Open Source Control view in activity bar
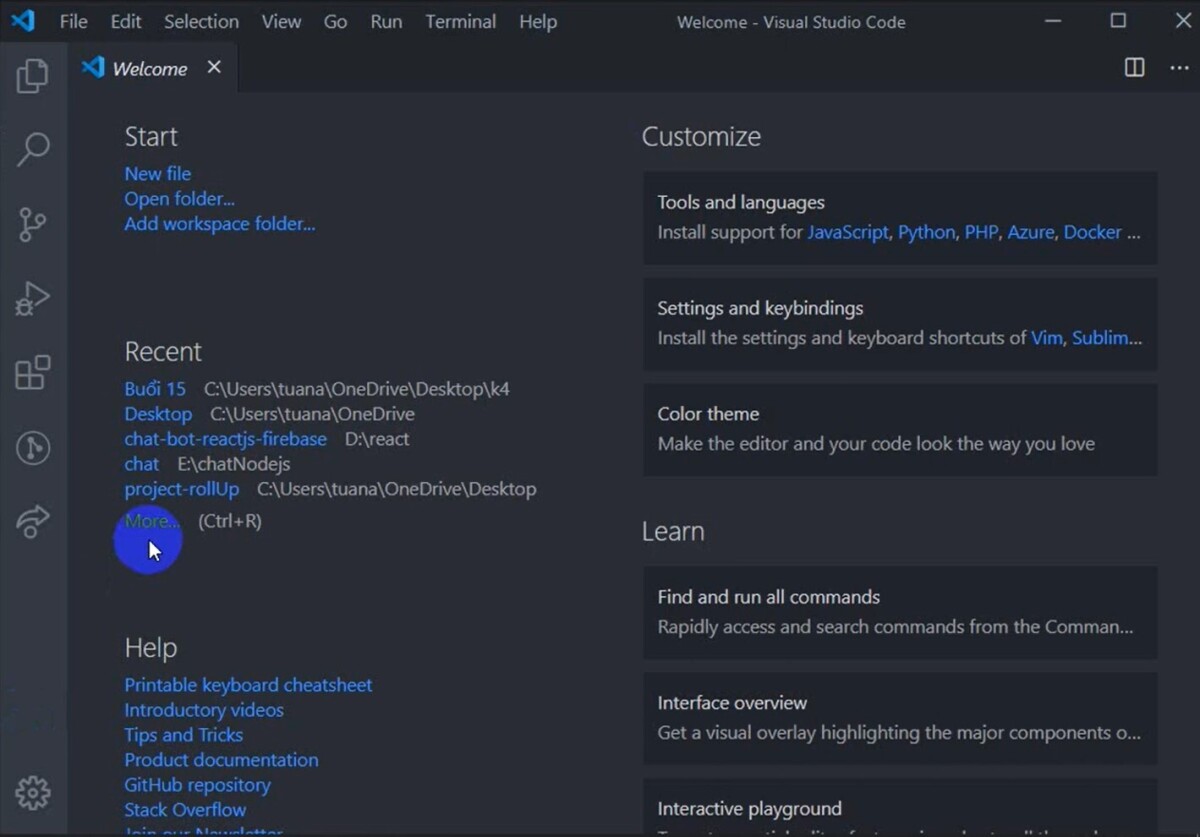Image resolution: width=1200 pixels, height=837 pixels. (33, 224)
